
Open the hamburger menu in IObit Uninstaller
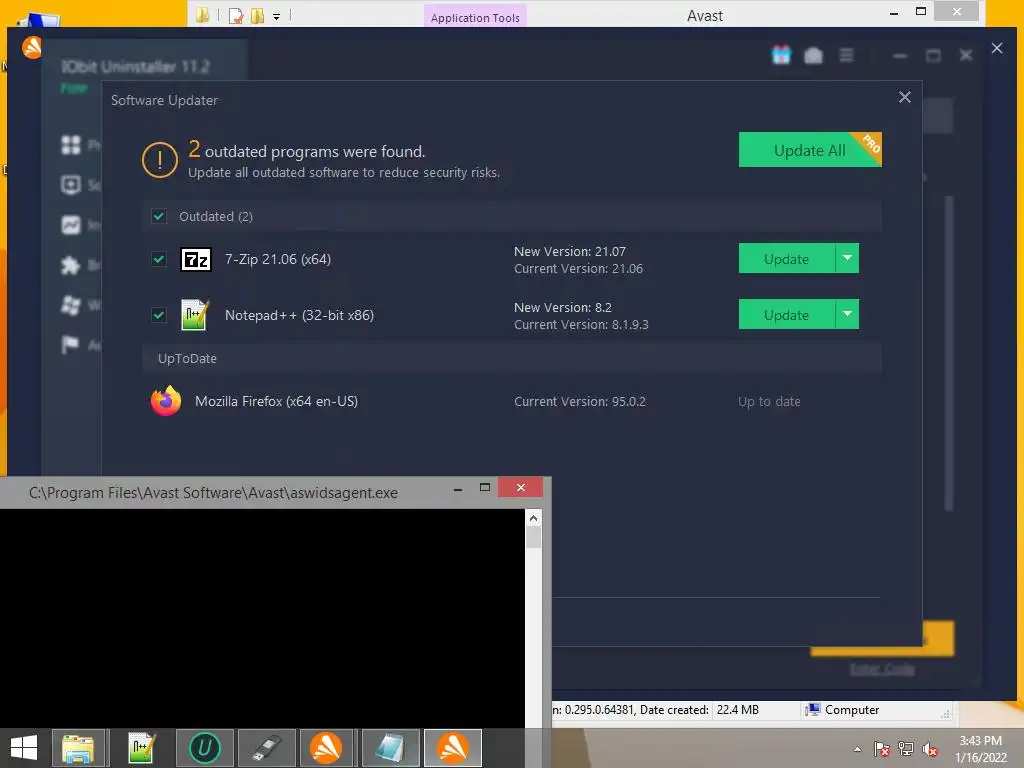[846, 56]
